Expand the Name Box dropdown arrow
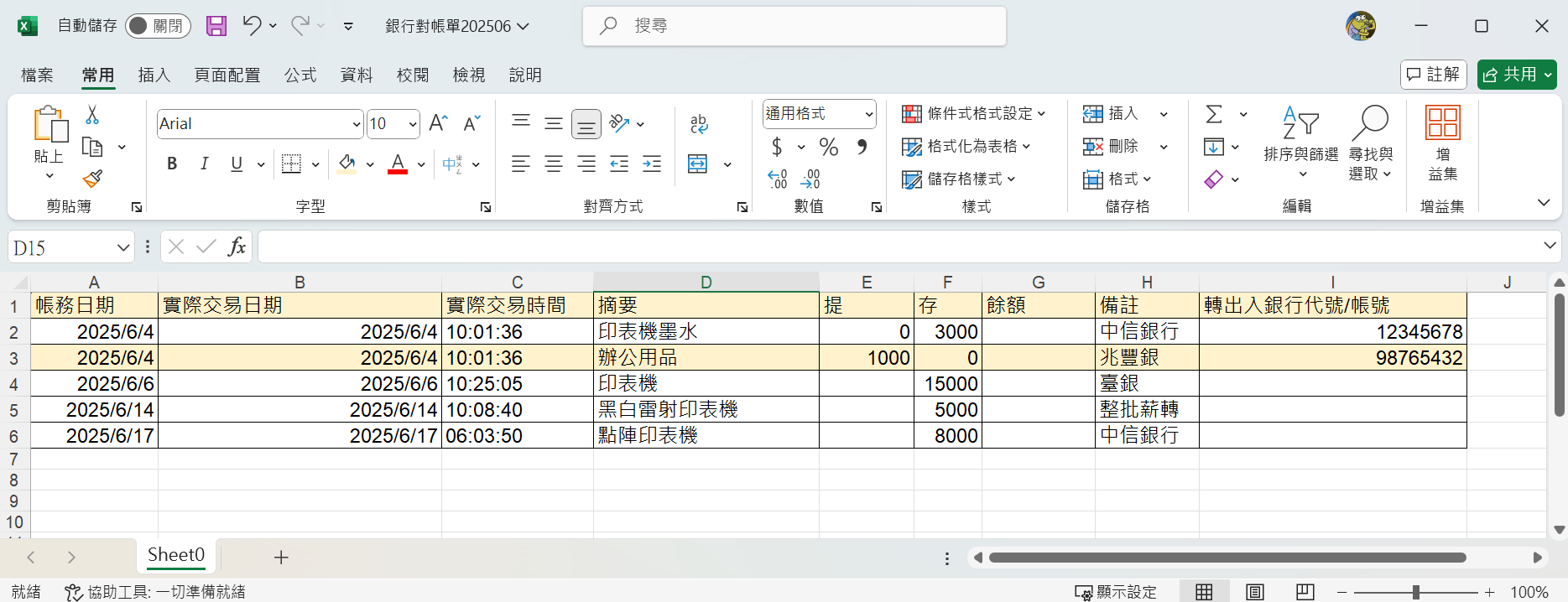The height and width of the screenshot is (602, 1568). 123,247
